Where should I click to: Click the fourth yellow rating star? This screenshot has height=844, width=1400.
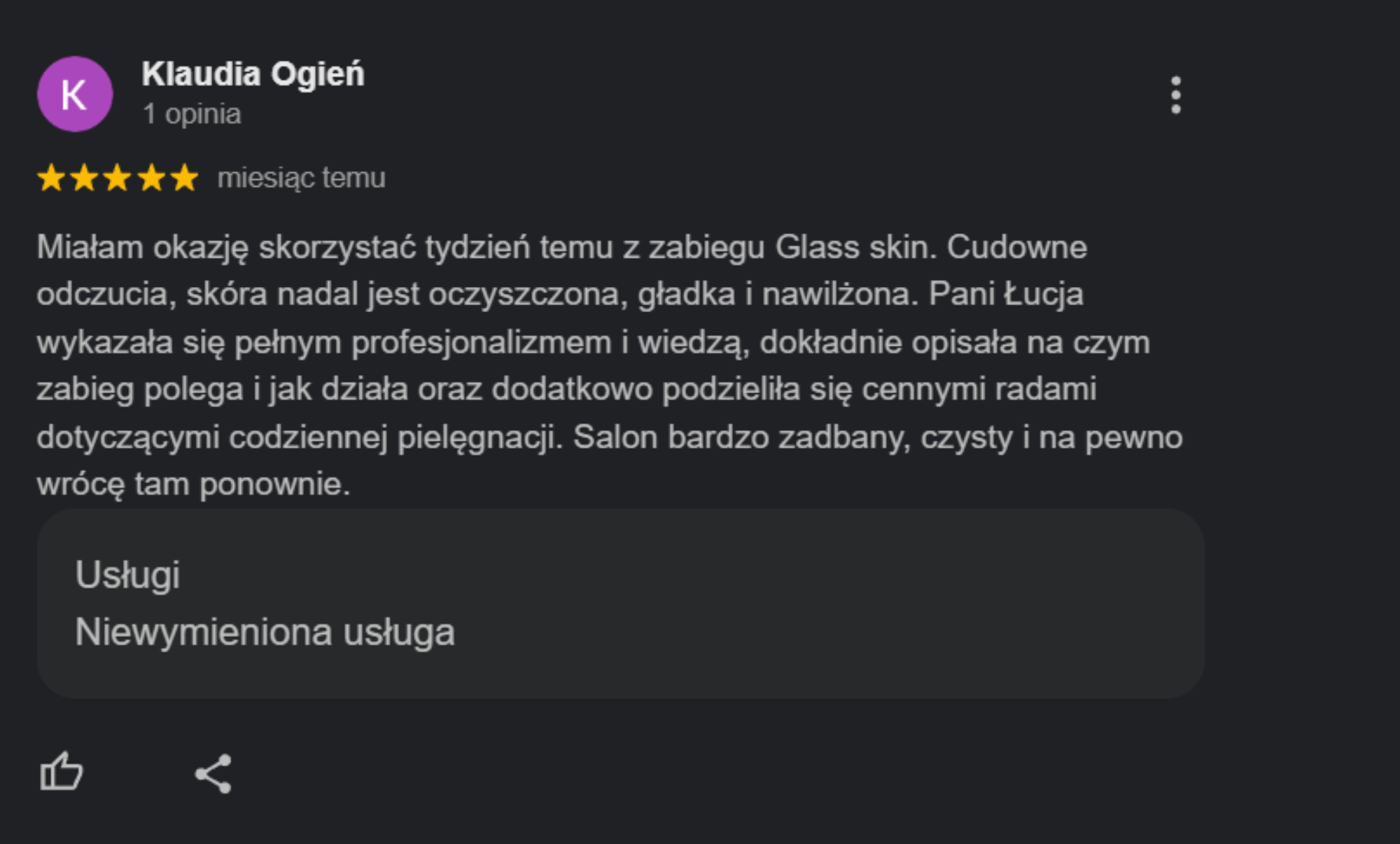pyautogui.click(x=151, y=178)
